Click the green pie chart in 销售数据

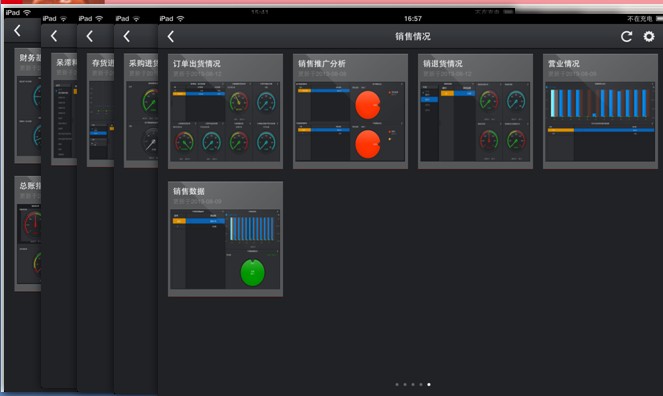252,272
